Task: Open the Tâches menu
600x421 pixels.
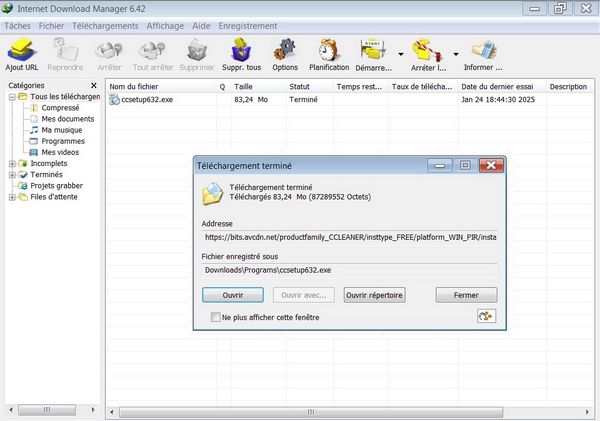Action: click(17, 26)
